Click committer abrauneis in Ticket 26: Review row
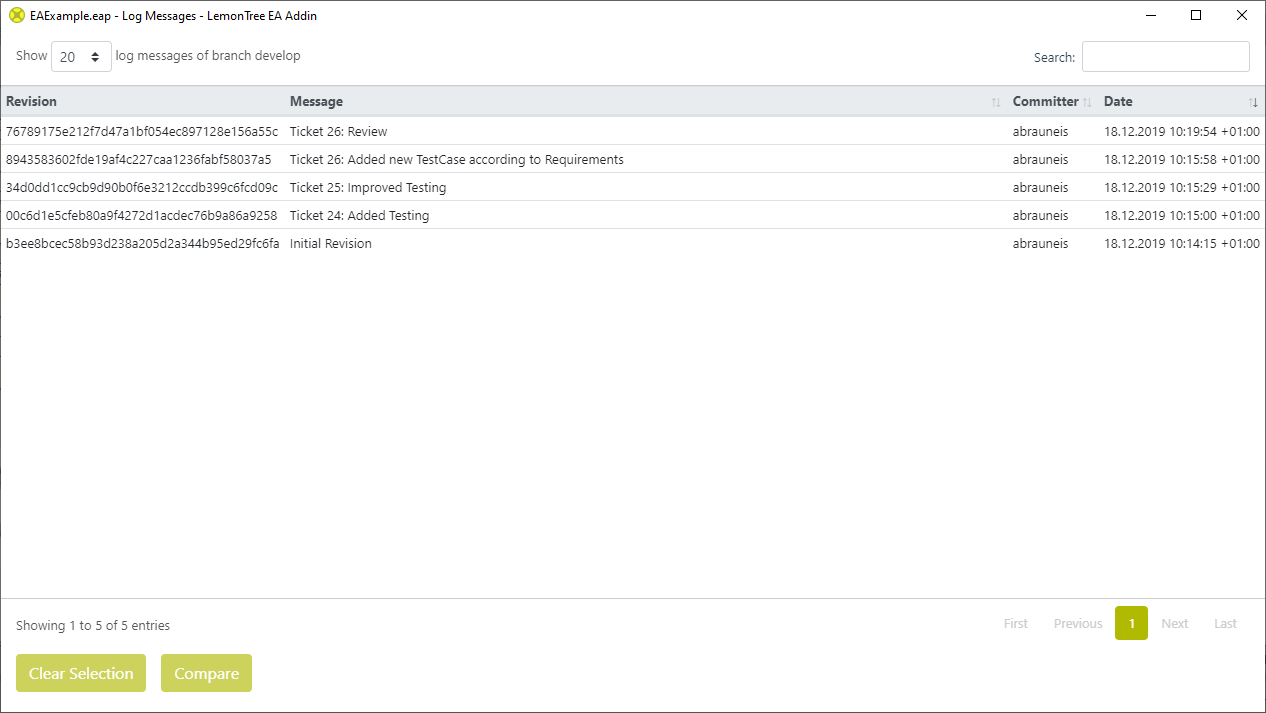This screenshot has width=1266, height=713. 1040,131
